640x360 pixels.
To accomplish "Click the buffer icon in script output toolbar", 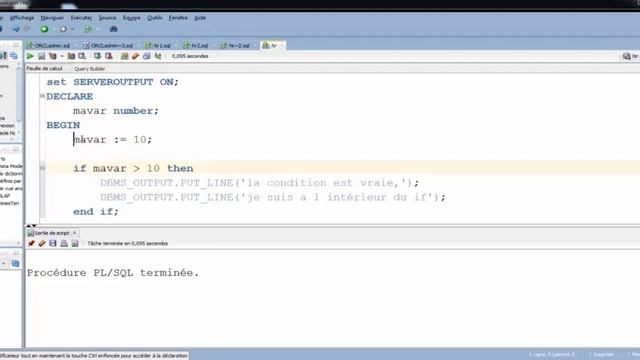I will (75, 243).
